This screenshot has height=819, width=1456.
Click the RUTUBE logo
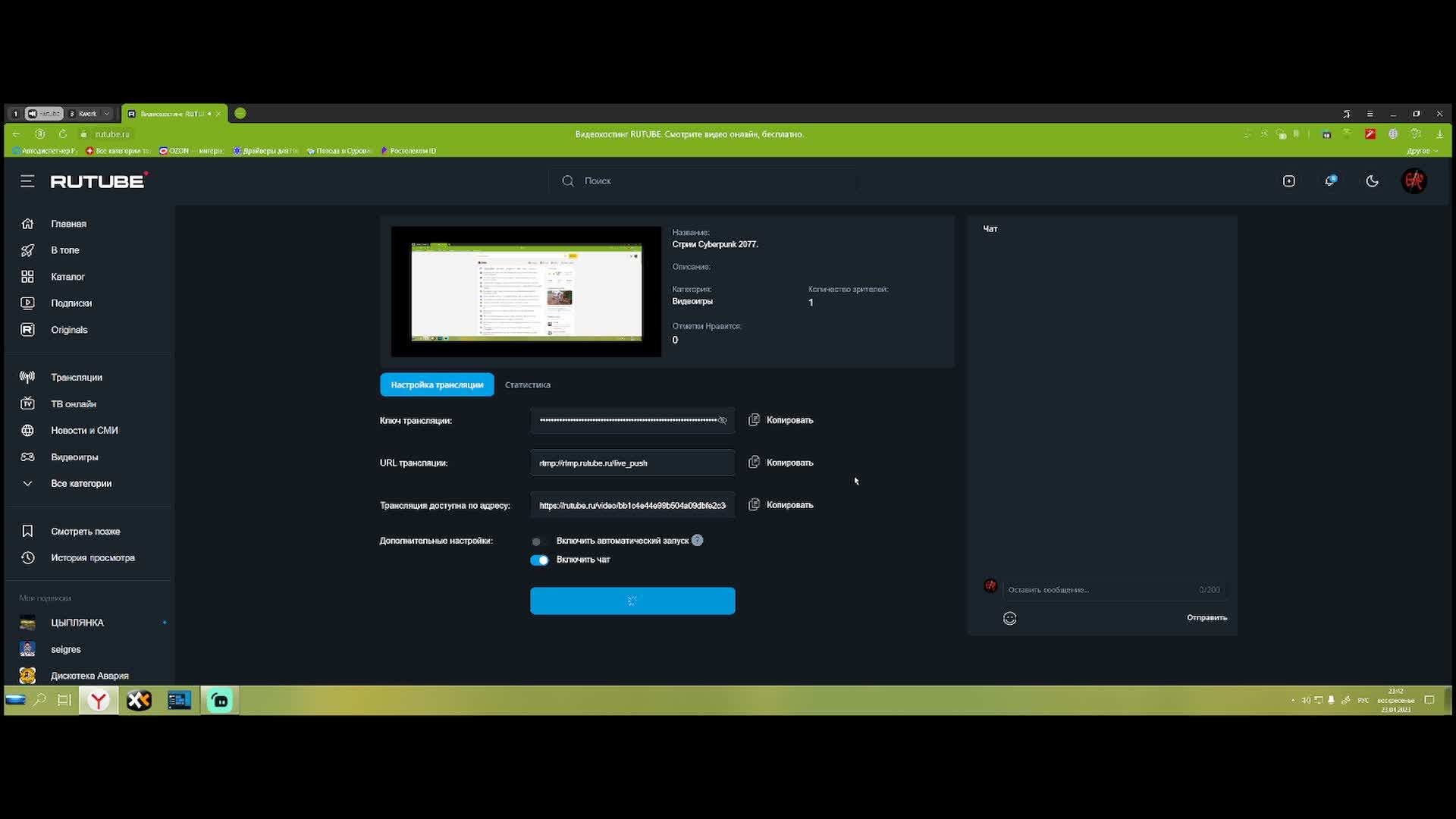pos(99,180)
